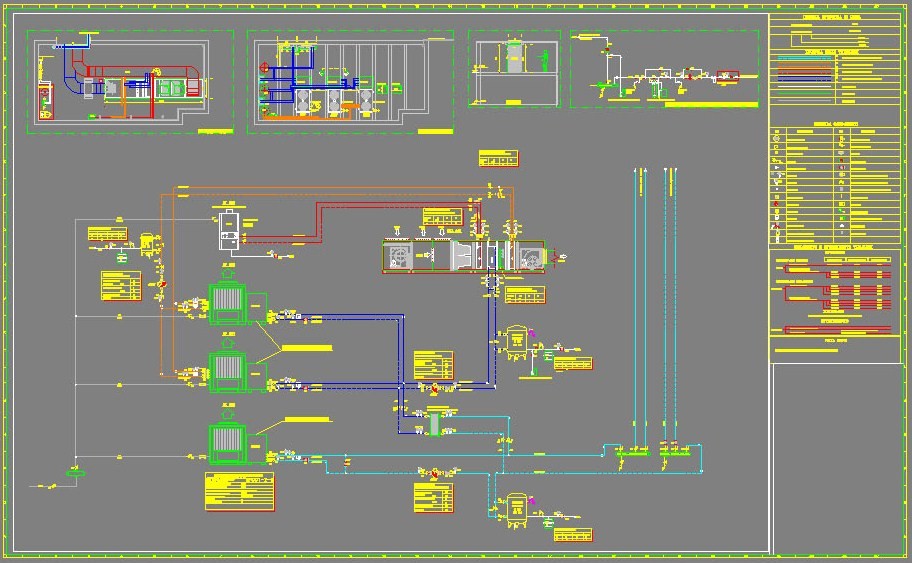Image resolution: width=912 pixels, height=563 pixels.
Task: Select the lower expansion tank symbol
Action: pos(517,509)
